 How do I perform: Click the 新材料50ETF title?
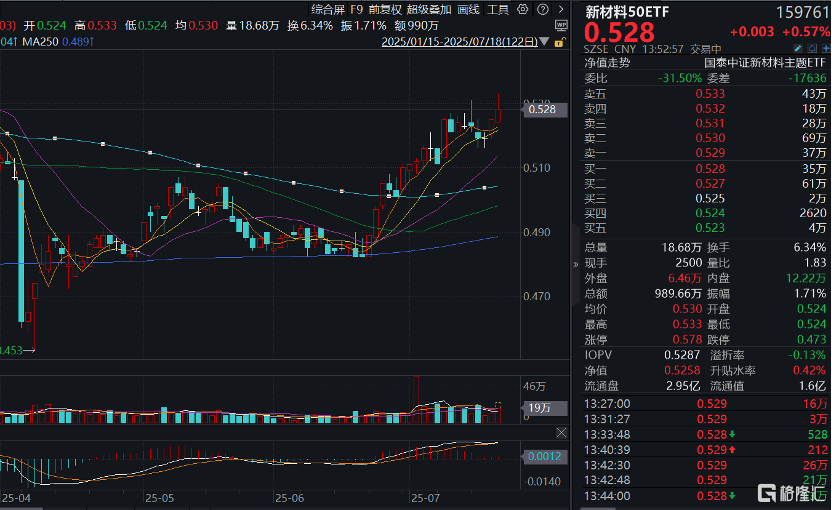coord(627,12)
